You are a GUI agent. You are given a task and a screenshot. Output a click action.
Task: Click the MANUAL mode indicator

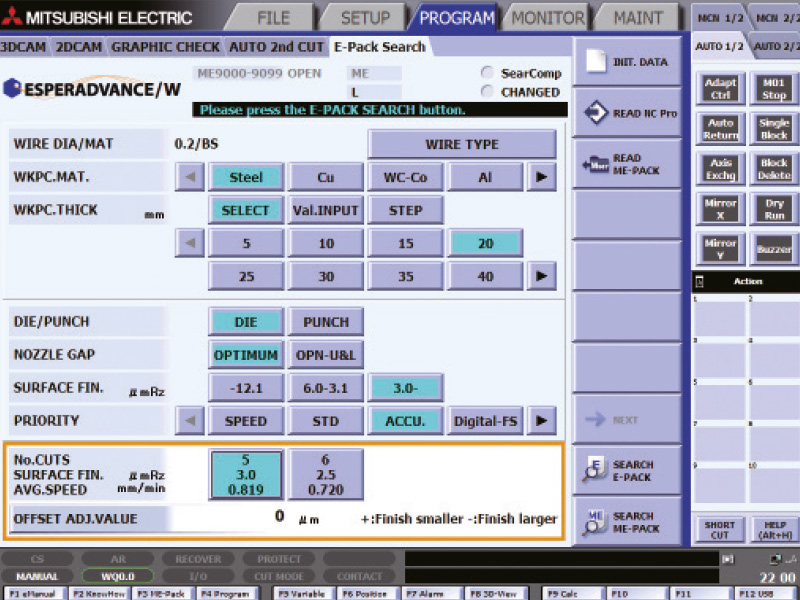pyautogui.click(x=37, y=577)
